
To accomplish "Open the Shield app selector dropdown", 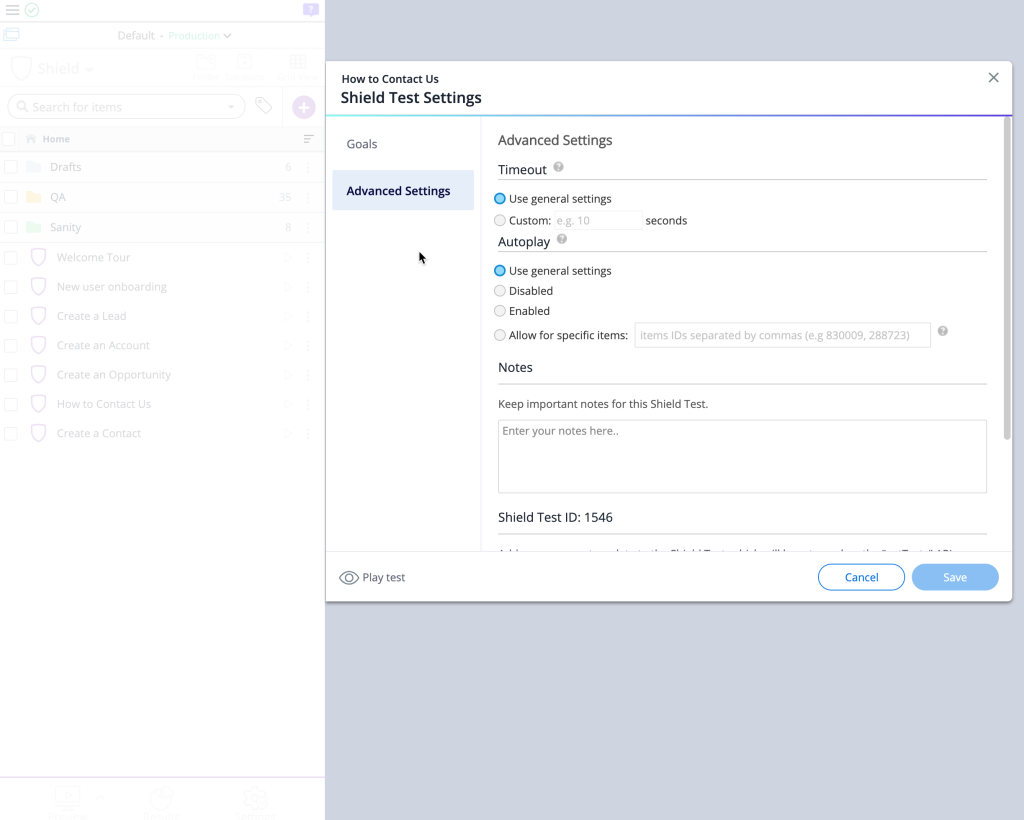I will tap(65, 69).
